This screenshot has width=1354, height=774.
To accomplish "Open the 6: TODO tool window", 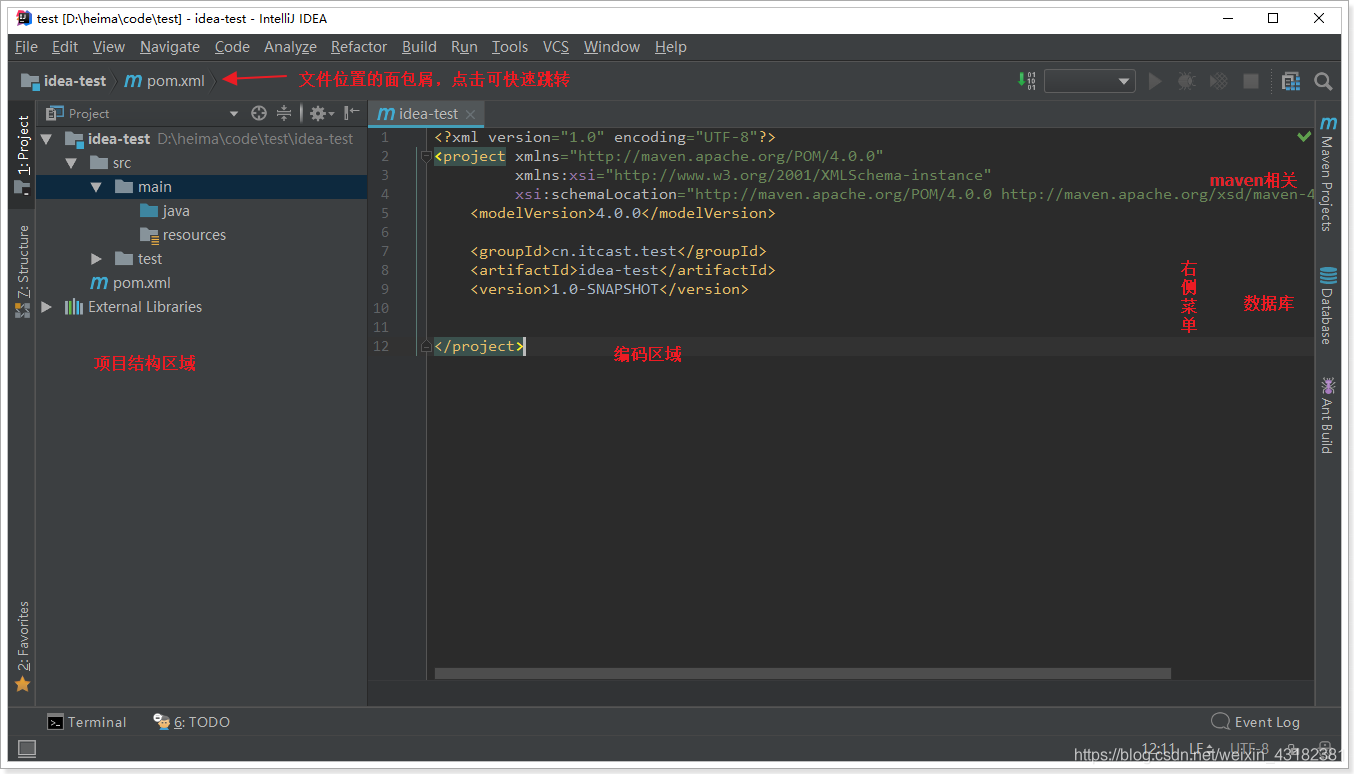I will point(191,722).
